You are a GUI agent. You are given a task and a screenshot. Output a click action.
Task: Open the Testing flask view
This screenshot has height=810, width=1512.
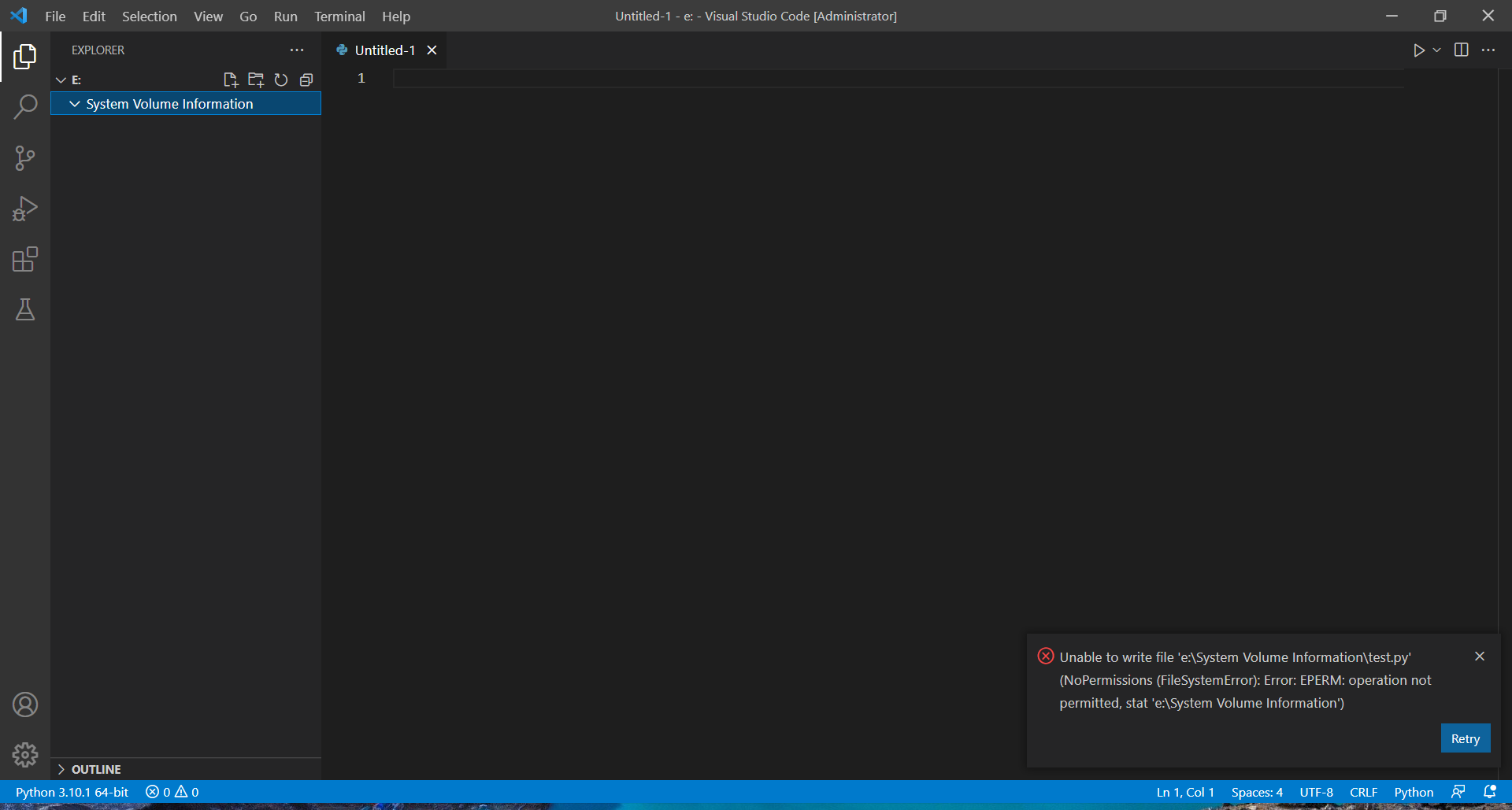(25, 309)
